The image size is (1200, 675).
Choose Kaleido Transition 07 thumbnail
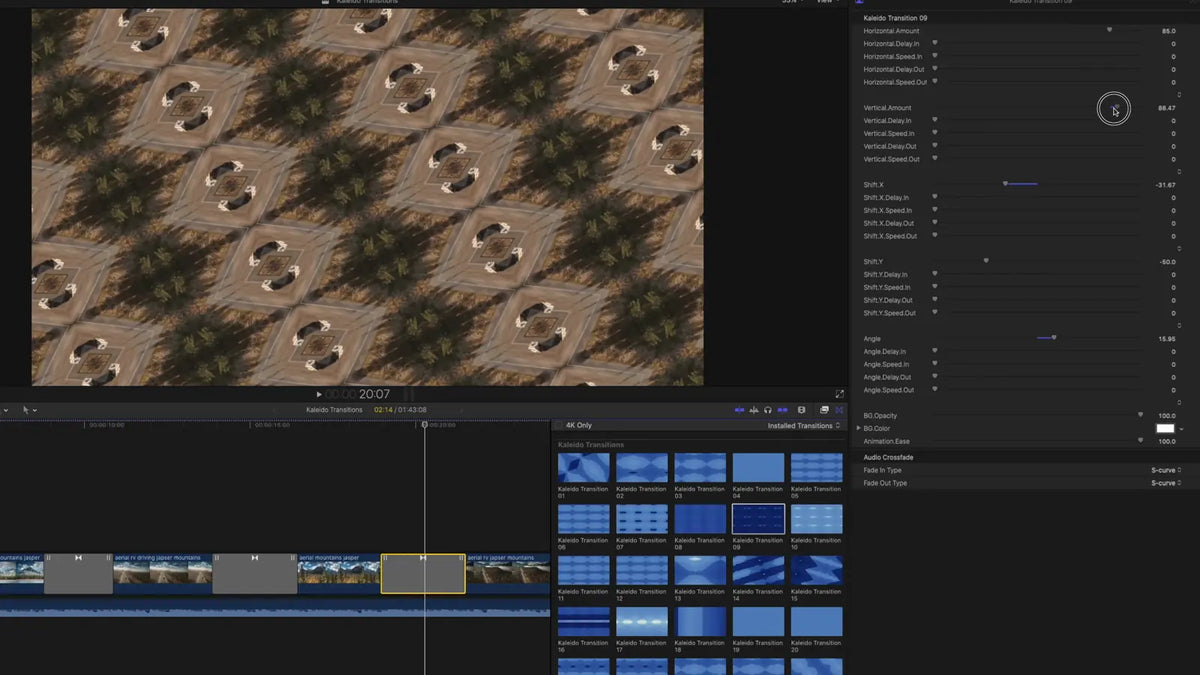tap(641, 519)
